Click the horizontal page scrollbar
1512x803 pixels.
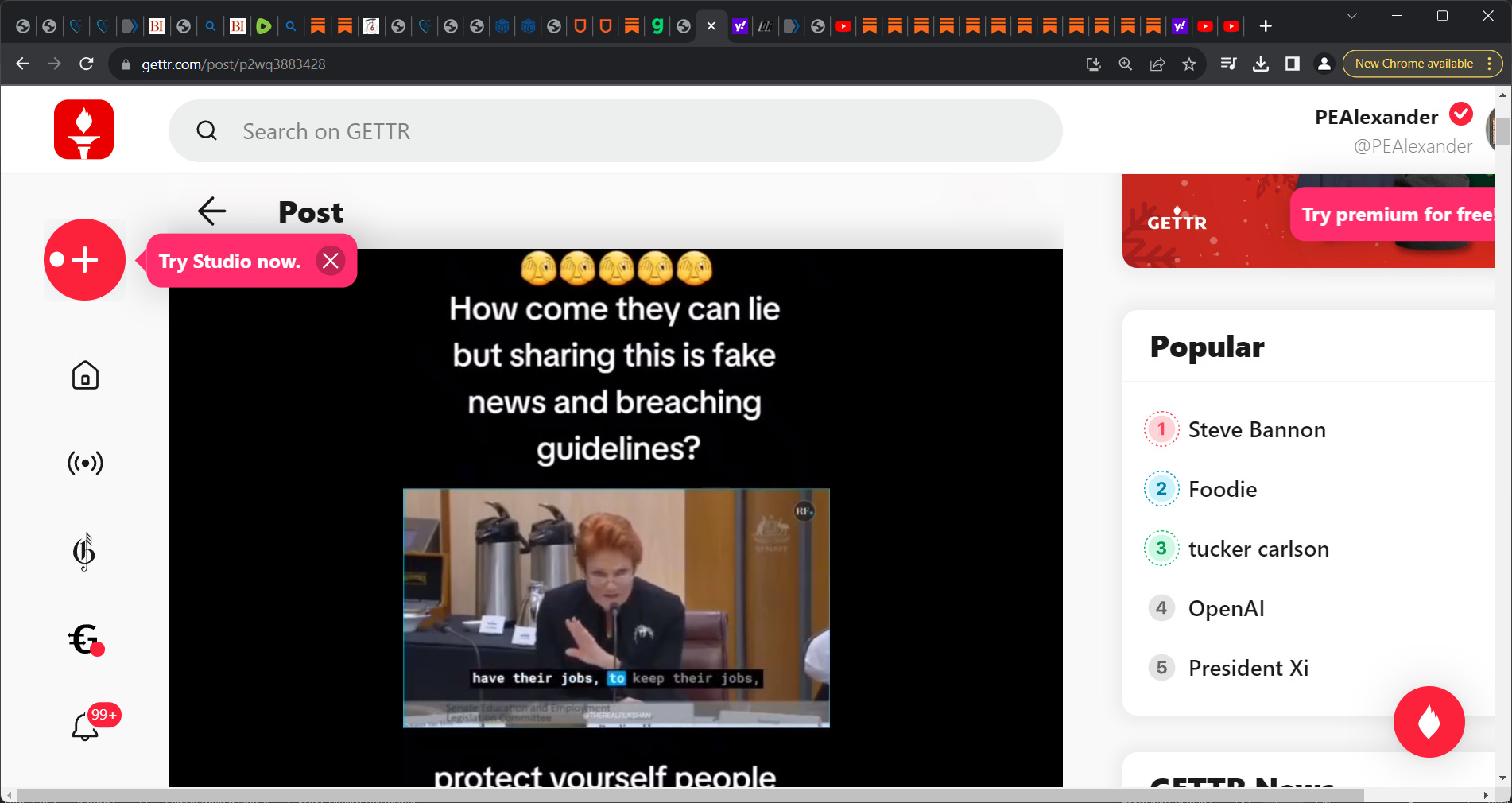690,795
